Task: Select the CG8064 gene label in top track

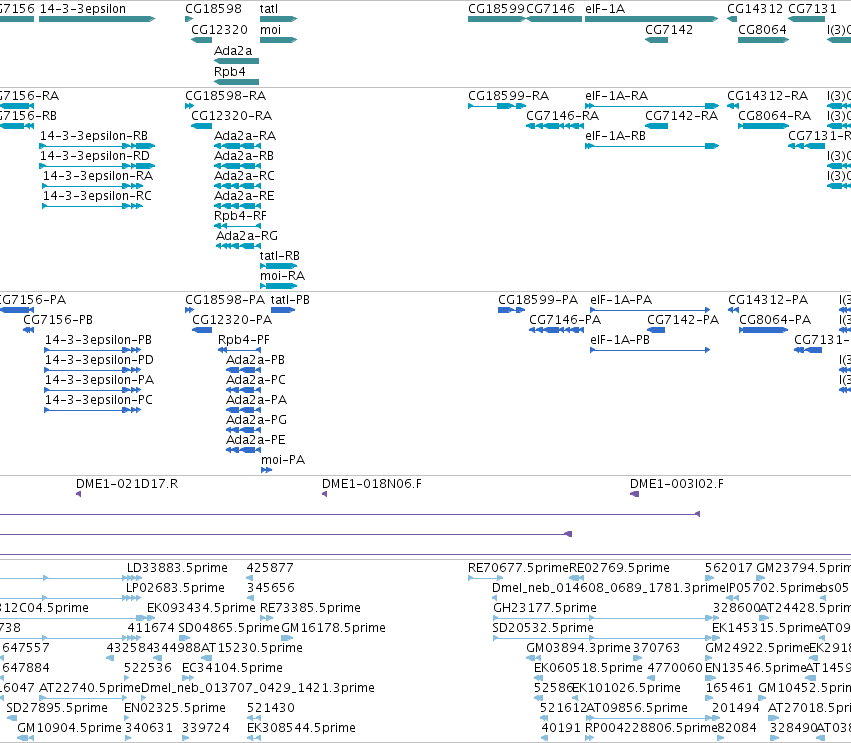Action: tap(762, 30)
